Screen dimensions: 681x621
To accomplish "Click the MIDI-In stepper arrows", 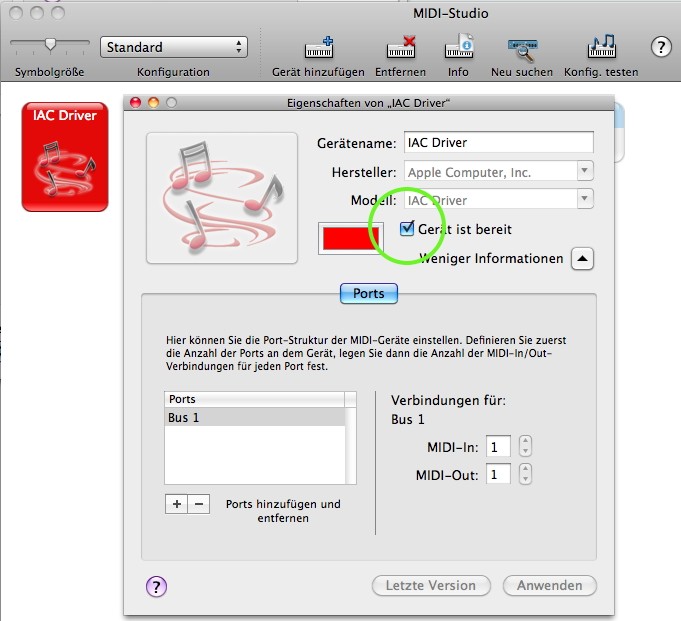I will [x=525, y=446].
